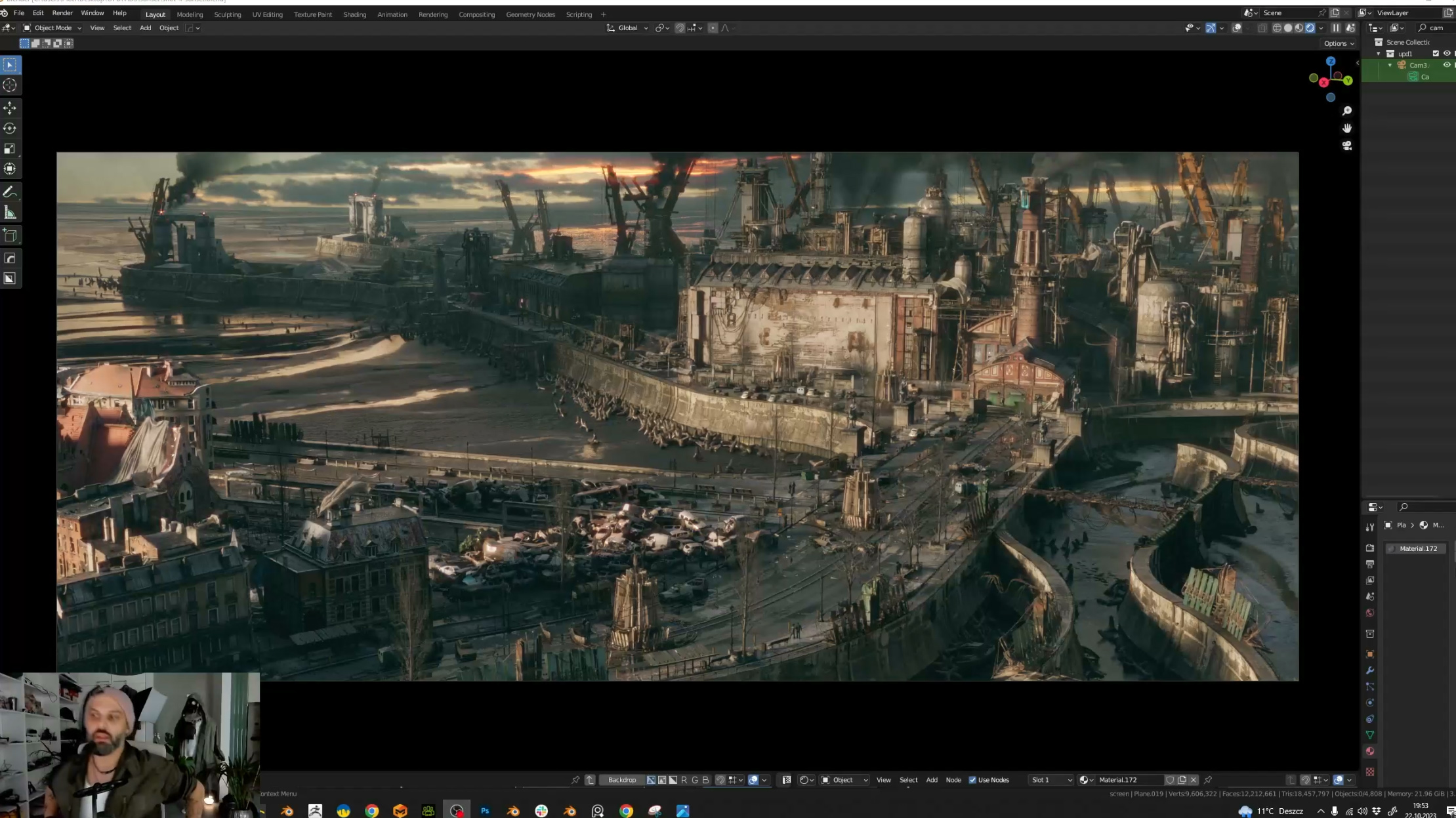Viewport: 1456px width, 818px height.
Task: Select the Scale tool
Action: click(x=10, y=149)
